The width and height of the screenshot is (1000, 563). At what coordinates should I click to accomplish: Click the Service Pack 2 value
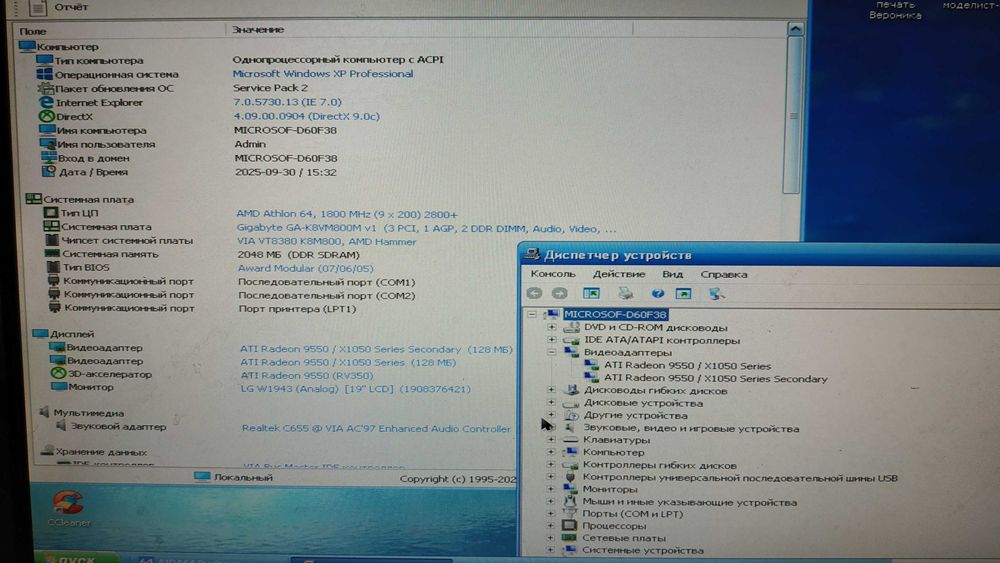click(270, 88)
